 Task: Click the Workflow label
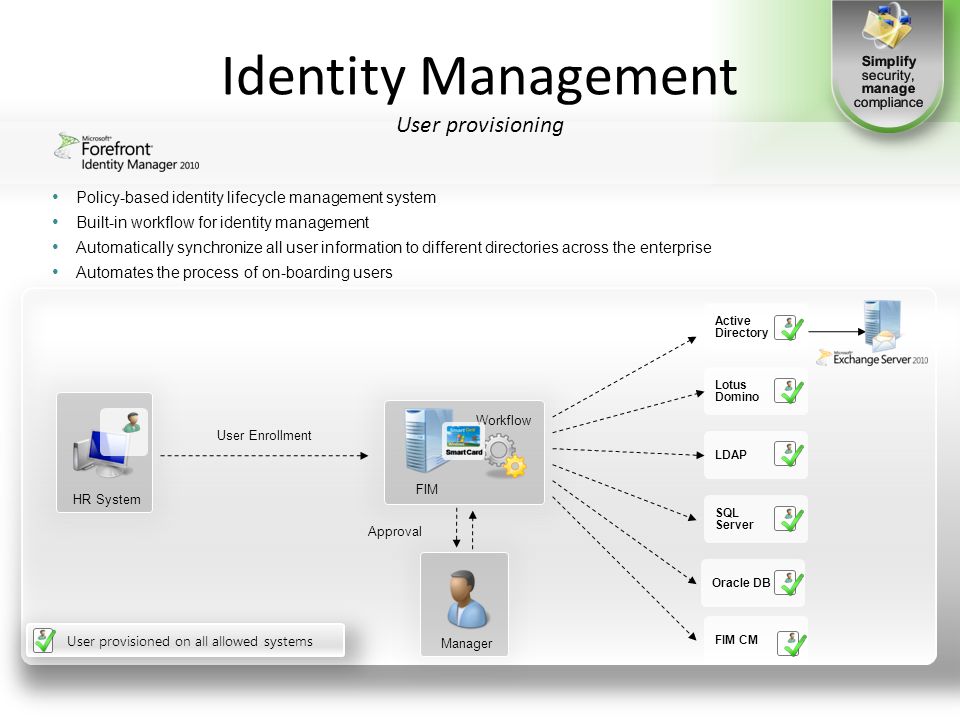pos(504,420)
